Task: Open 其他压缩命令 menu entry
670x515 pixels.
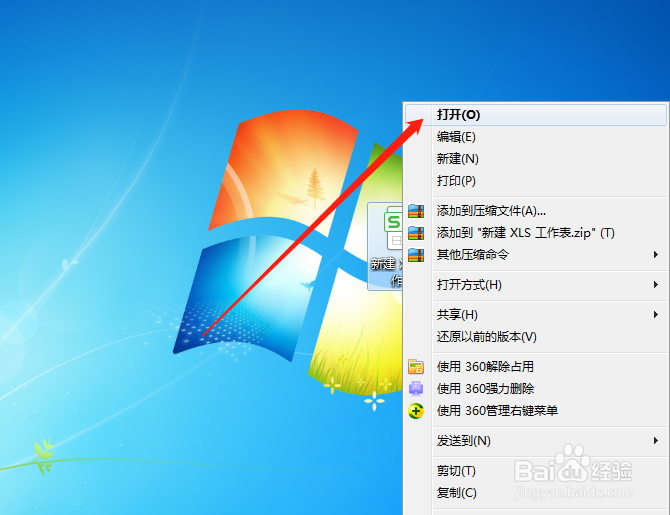Action: click(x=535, y=255)
